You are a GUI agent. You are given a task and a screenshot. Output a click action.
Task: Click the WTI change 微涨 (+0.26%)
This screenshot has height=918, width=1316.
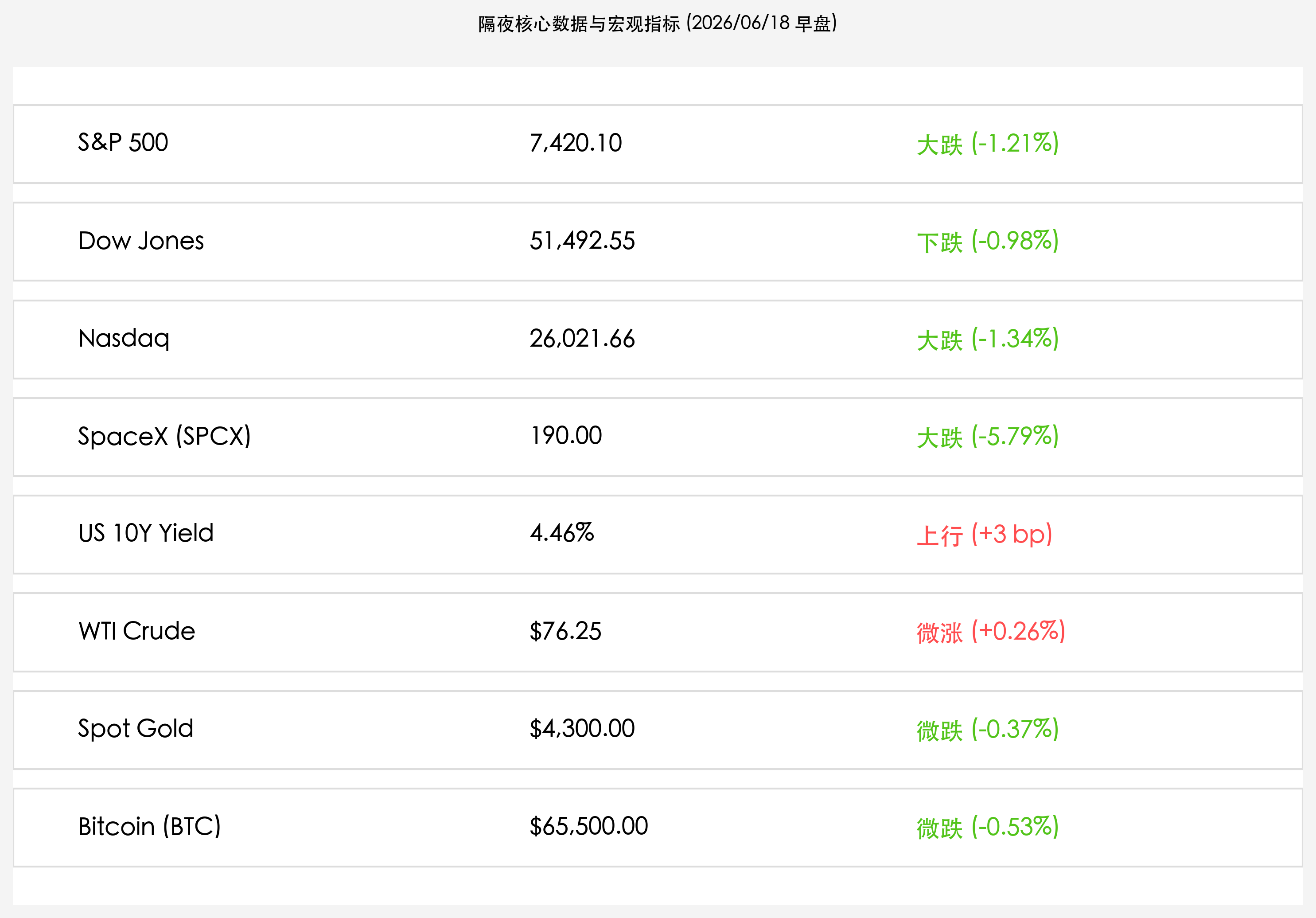(991, 631)
